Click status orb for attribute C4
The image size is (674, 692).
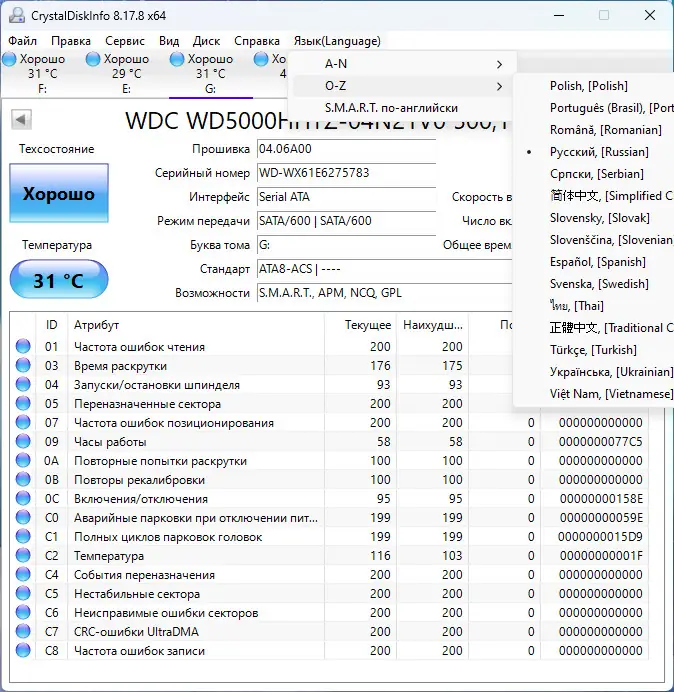click(23, 574)
